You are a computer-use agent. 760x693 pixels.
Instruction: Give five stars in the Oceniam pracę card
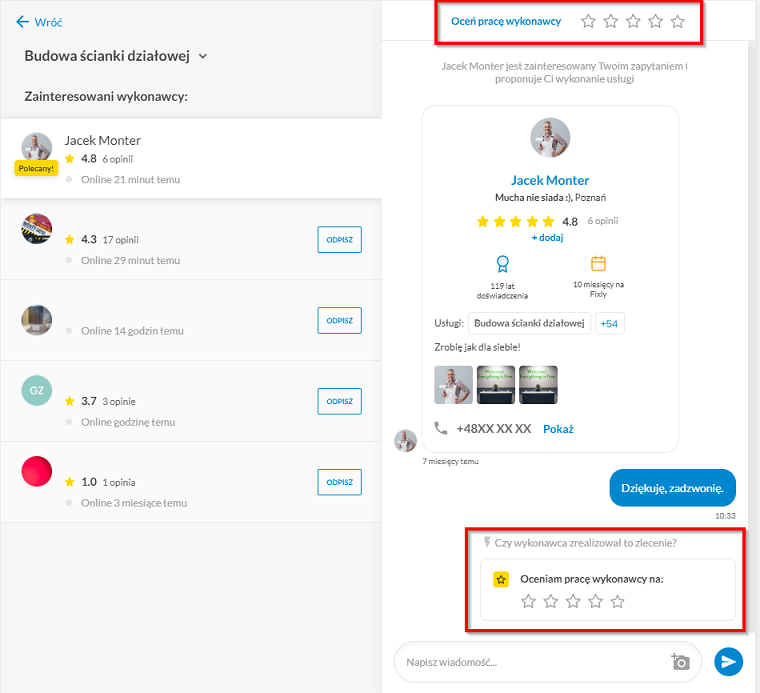[618, 601]
